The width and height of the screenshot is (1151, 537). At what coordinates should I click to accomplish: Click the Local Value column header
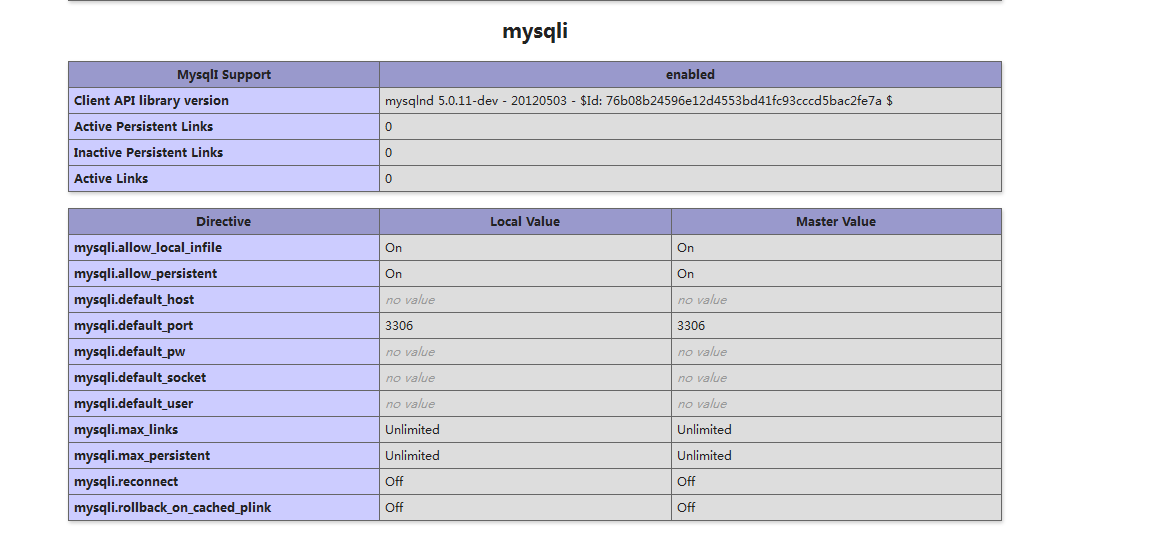pos(525,222)
